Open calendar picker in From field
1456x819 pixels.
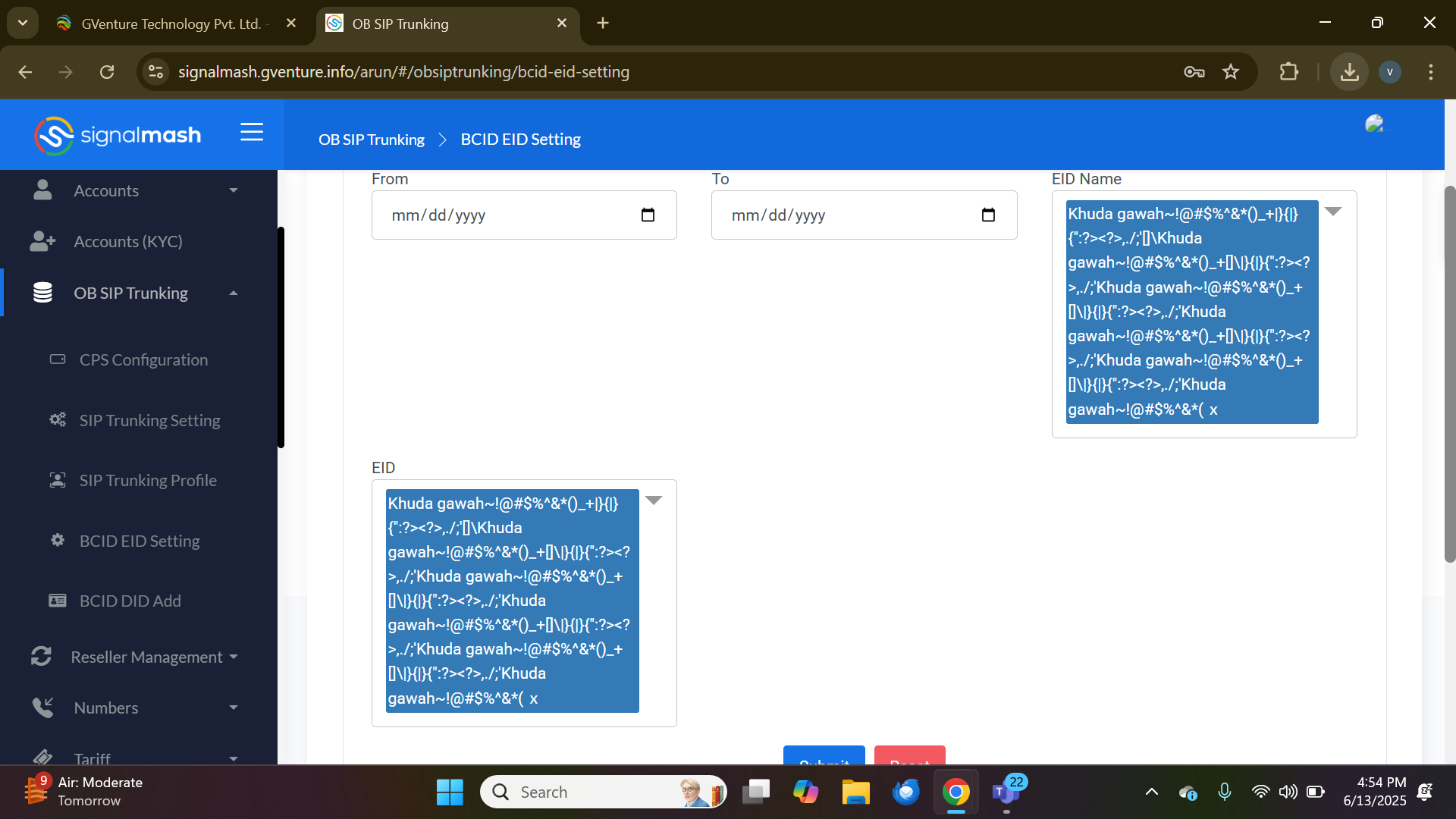[648, 215]
